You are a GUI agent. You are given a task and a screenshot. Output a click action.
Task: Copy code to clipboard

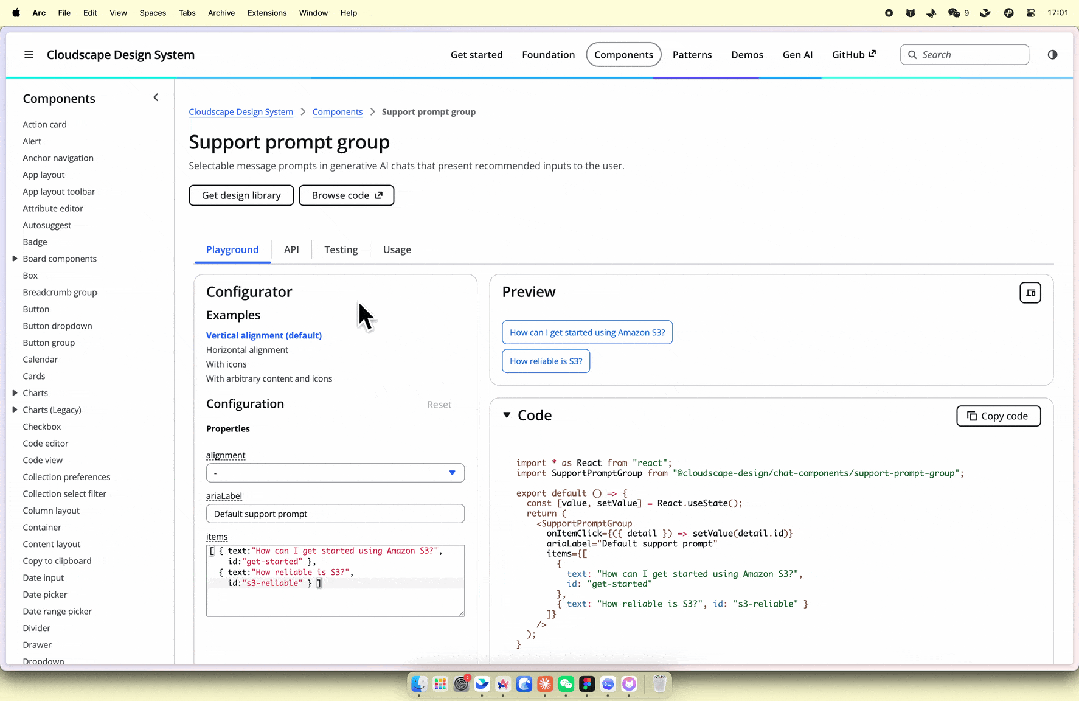coord(998,416)
